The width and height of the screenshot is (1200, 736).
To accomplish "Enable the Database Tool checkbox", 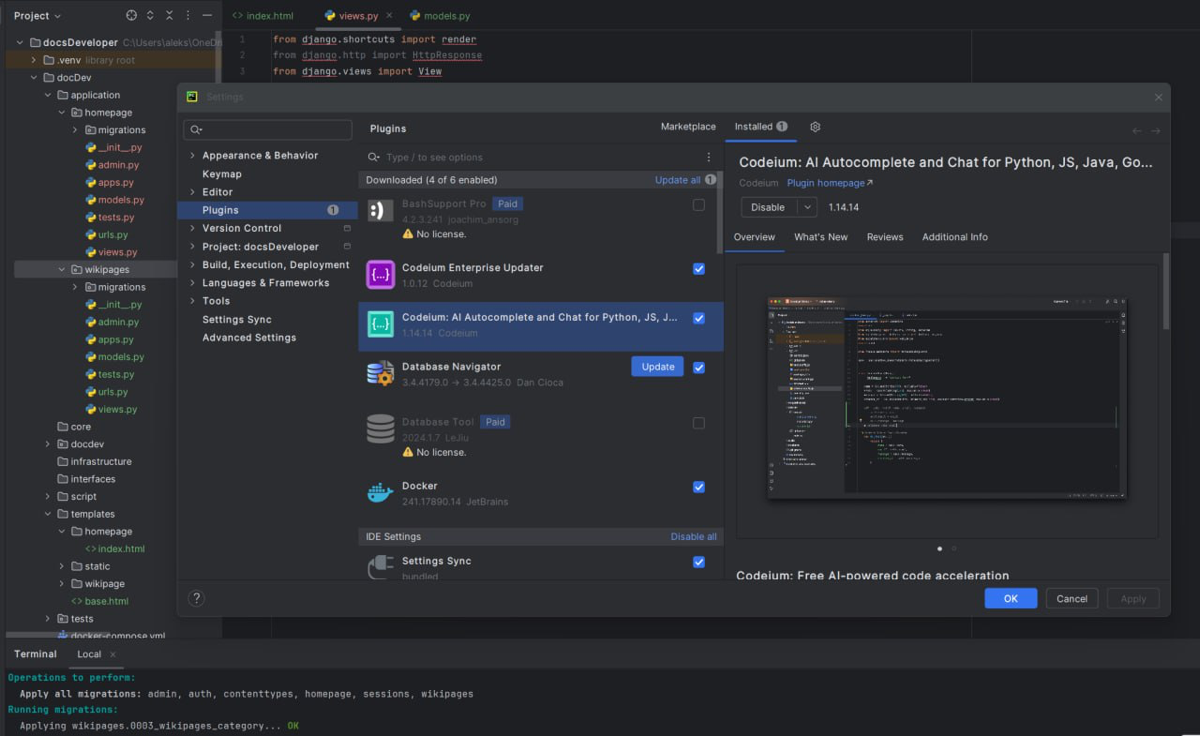I will (x=699, y=423).
